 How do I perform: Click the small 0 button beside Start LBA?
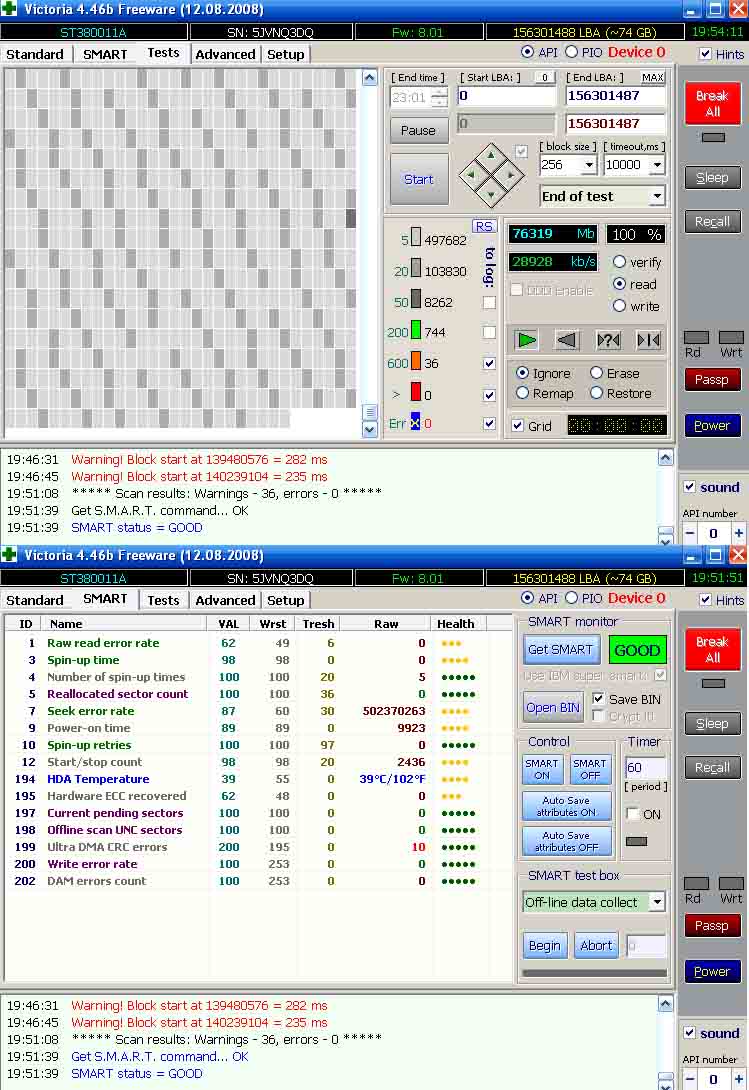coord(545,77)
